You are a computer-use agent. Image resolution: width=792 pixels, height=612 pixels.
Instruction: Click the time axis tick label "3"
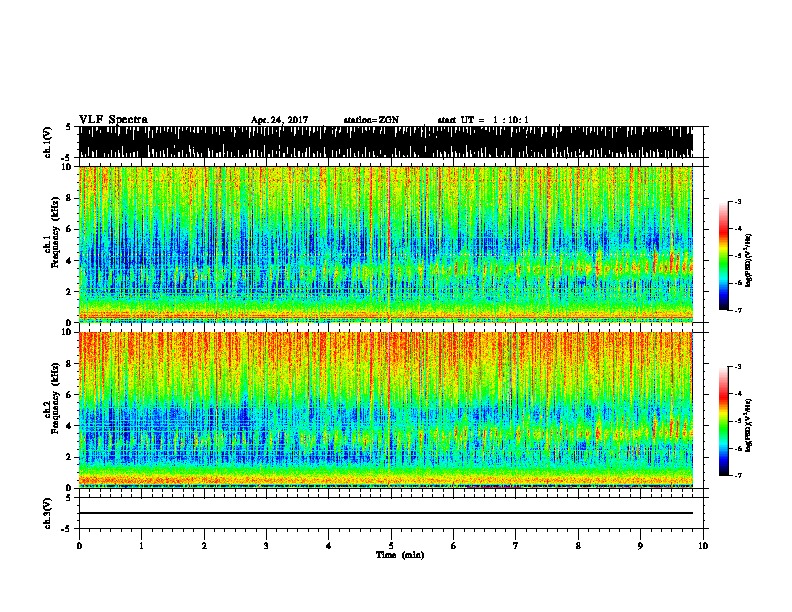coord(266,546)
